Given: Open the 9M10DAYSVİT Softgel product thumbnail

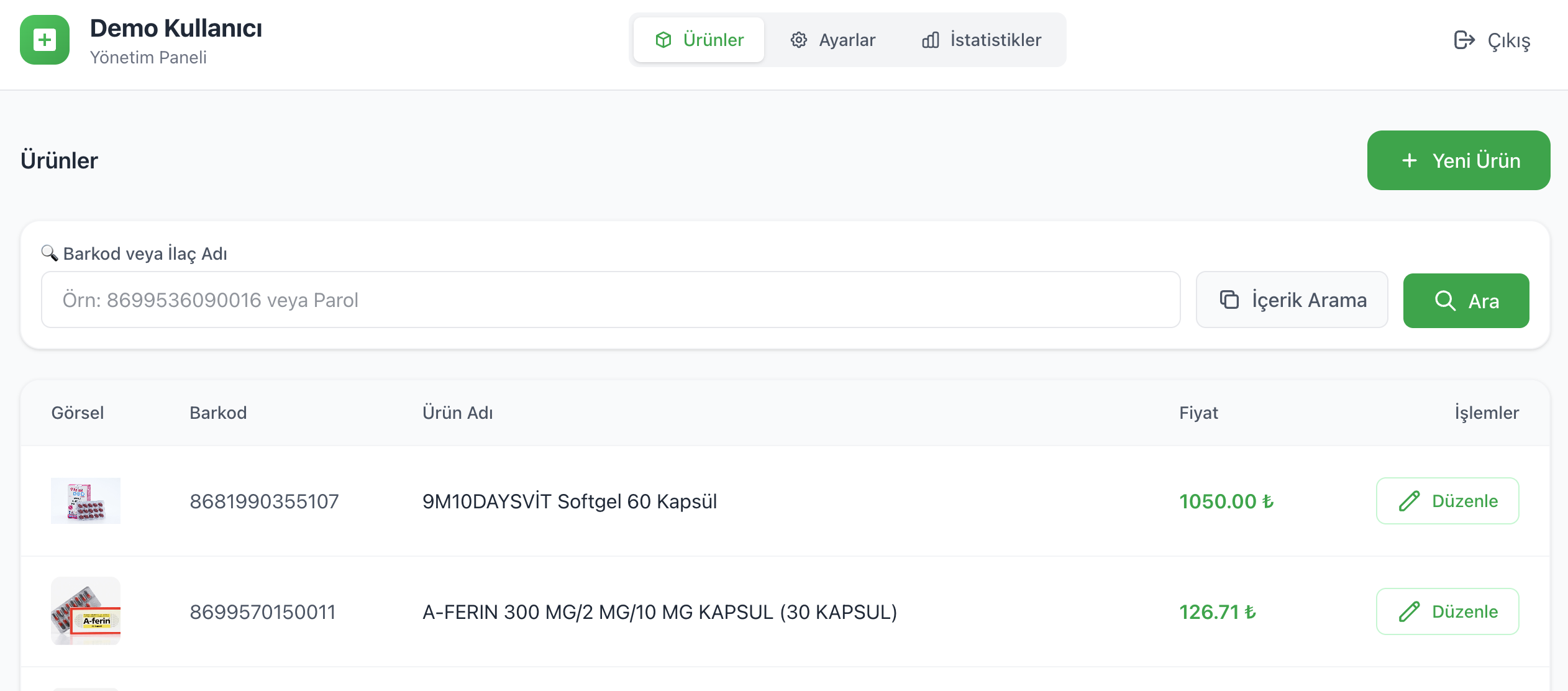Looking at the screenshot, I should click(x=86, y=501).
